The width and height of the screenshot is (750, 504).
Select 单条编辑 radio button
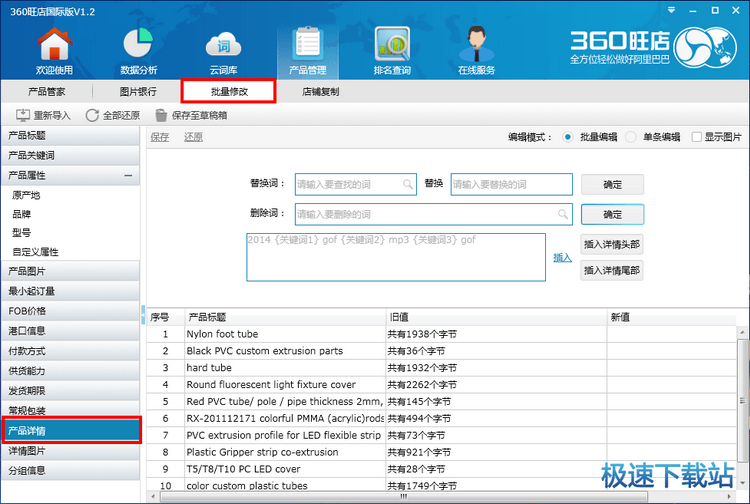click(x=630, y=137)
